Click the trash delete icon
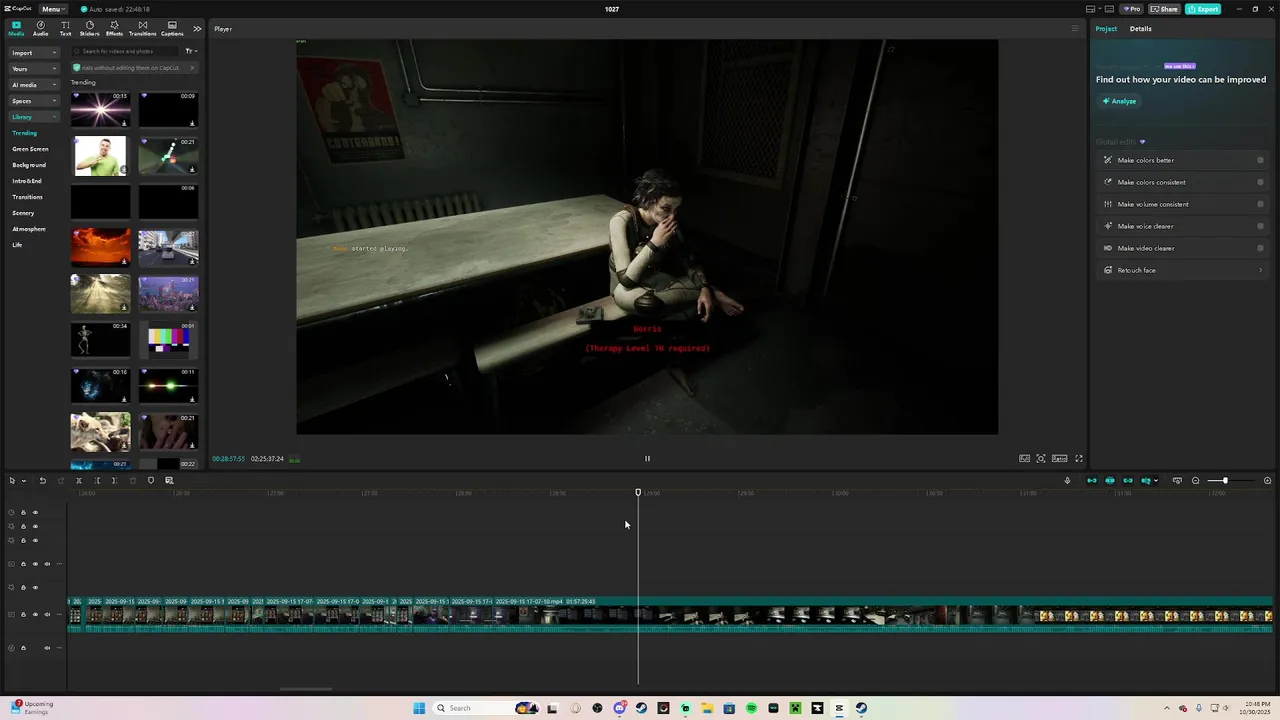The width and height of the screenshot is (1280, 720). click(133, 481)
